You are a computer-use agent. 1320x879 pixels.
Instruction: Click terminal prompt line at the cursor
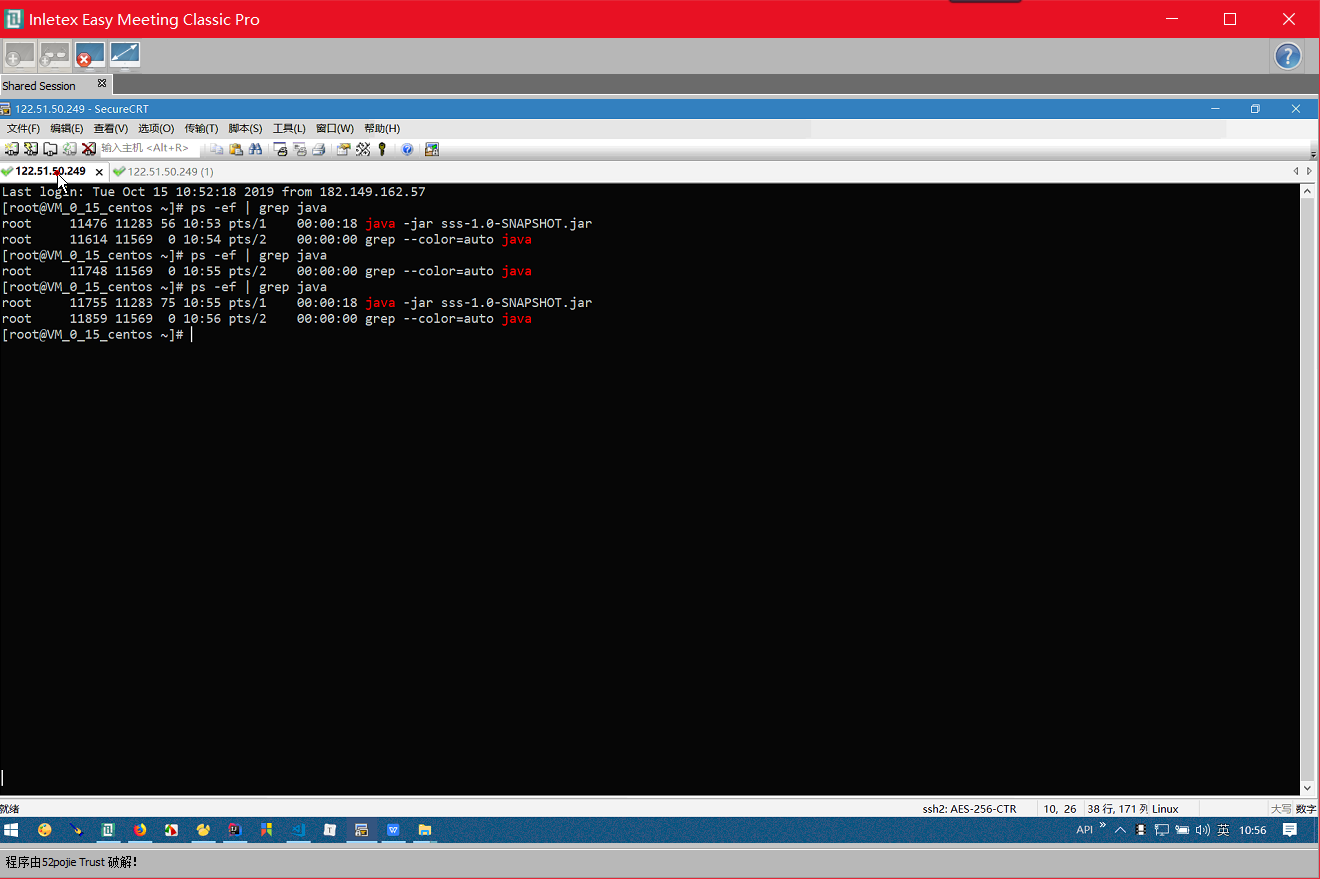pyautogui.click(x=95, y=335)
